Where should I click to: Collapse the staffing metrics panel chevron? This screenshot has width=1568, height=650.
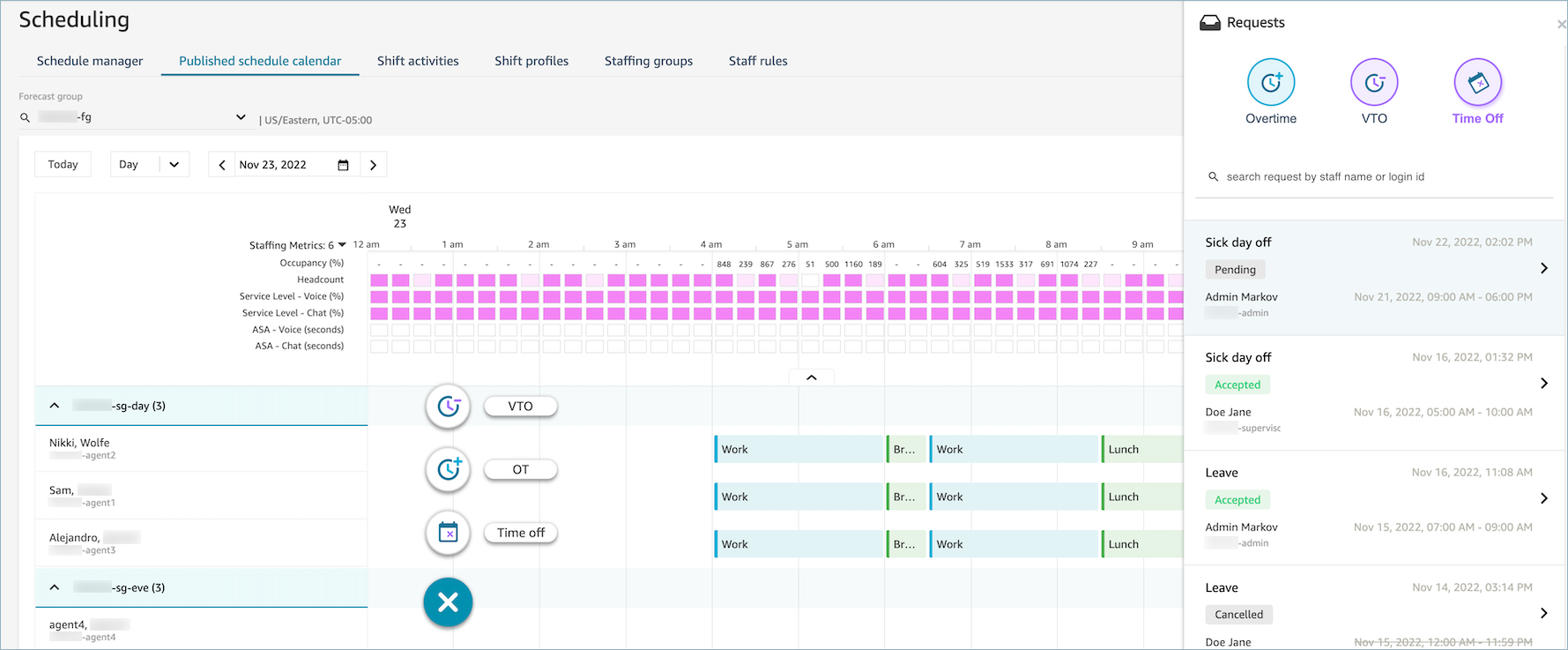coord(811,377)
